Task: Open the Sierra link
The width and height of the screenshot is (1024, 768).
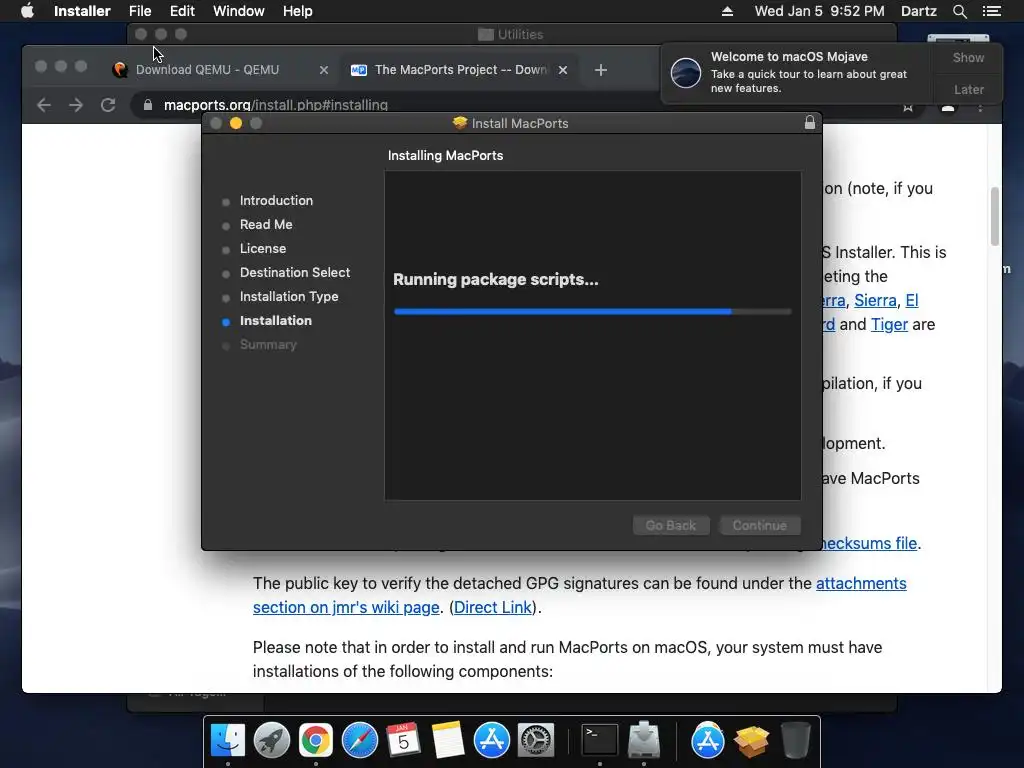Action: [875, 300]
